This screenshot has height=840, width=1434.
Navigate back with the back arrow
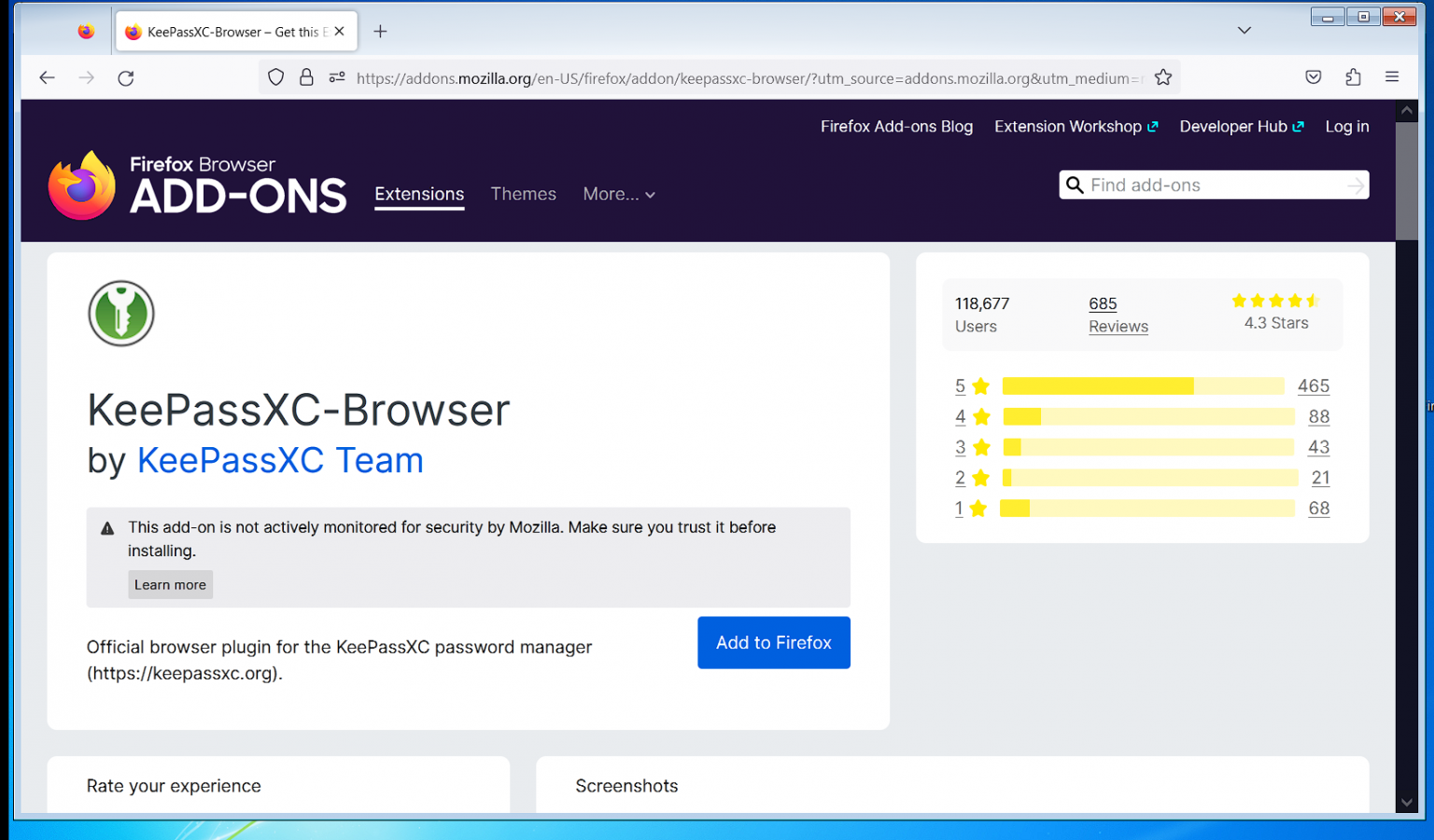(47, 77)
